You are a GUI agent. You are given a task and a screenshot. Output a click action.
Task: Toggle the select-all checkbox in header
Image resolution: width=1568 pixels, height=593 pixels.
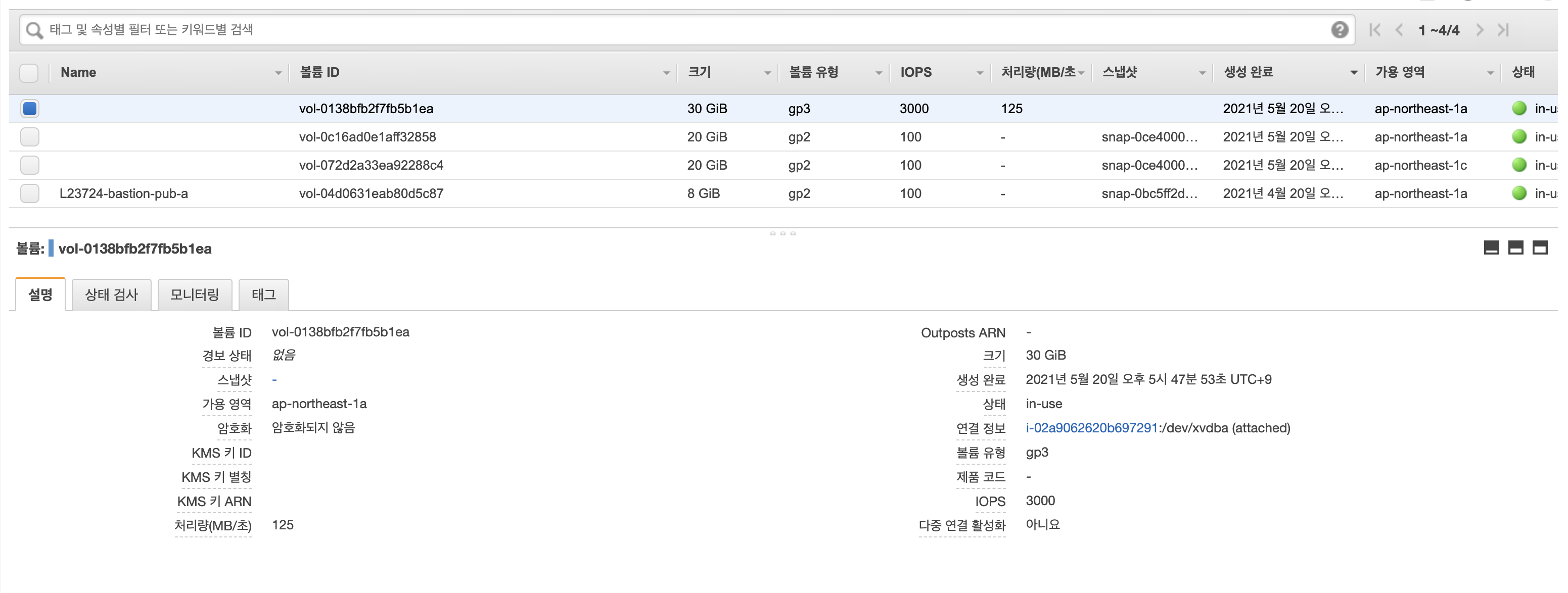(x=29, y=72)
